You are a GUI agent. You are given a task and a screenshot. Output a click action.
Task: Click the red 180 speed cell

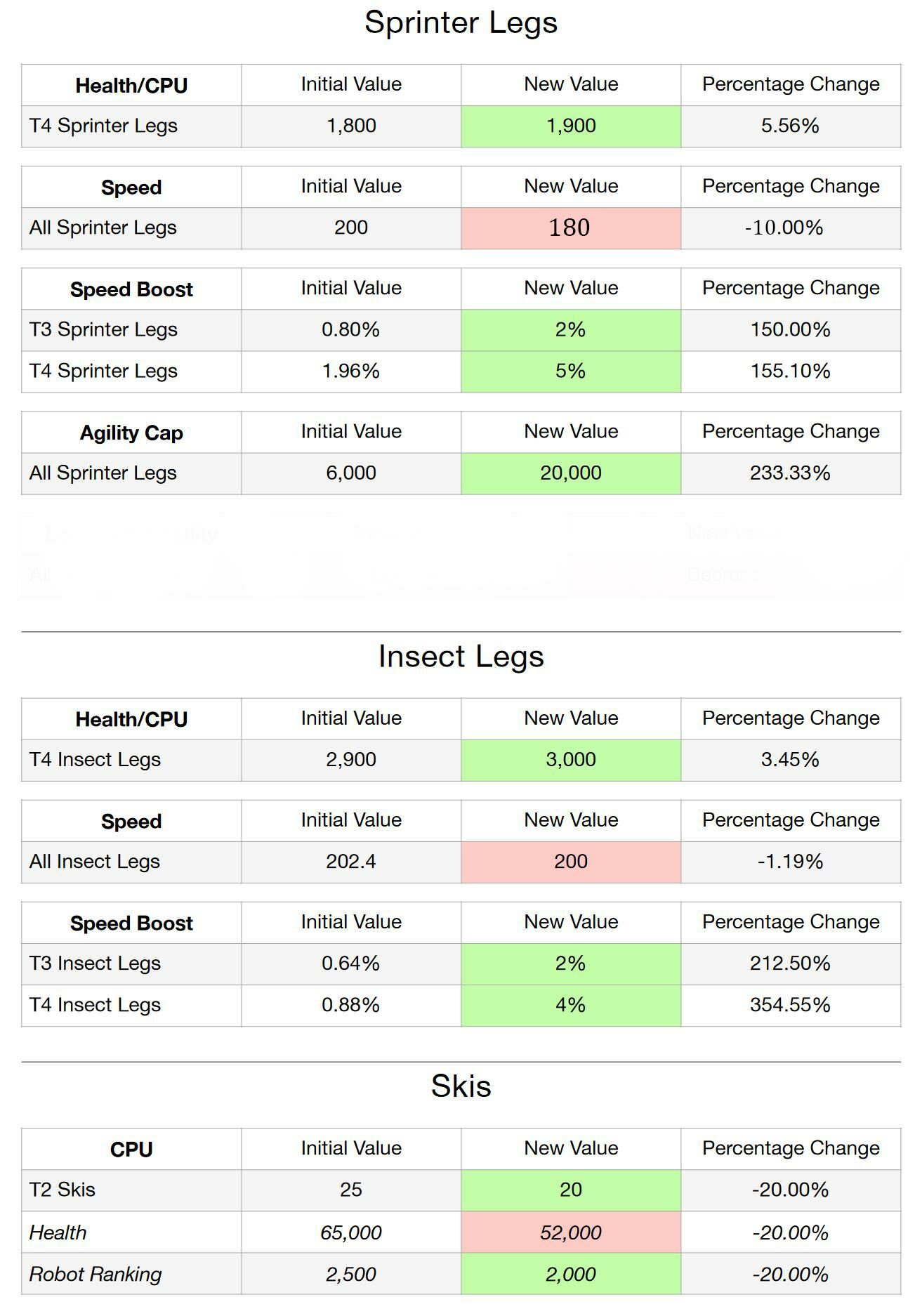tap(570, 228)
